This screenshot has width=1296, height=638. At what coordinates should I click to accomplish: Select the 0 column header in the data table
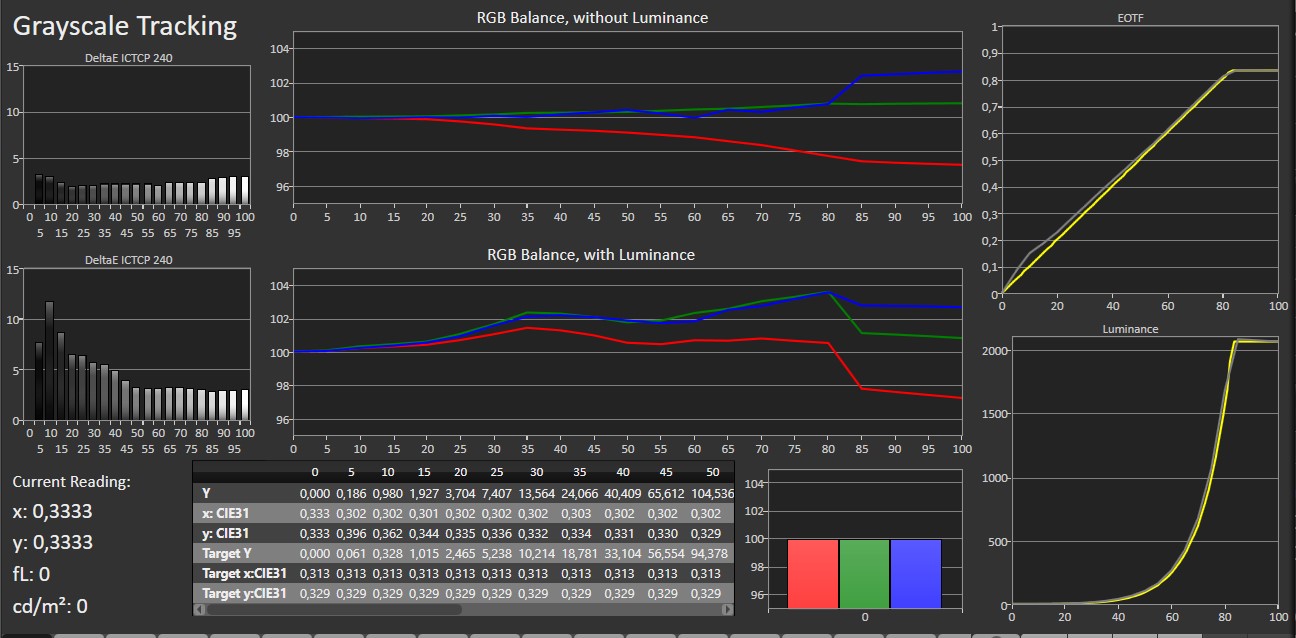click(315, 472)
